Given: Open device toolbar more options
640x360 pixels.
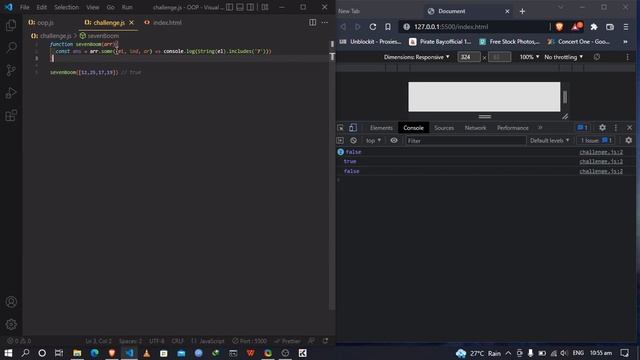Looking at the screenshot, I should [x=627, y=57].
